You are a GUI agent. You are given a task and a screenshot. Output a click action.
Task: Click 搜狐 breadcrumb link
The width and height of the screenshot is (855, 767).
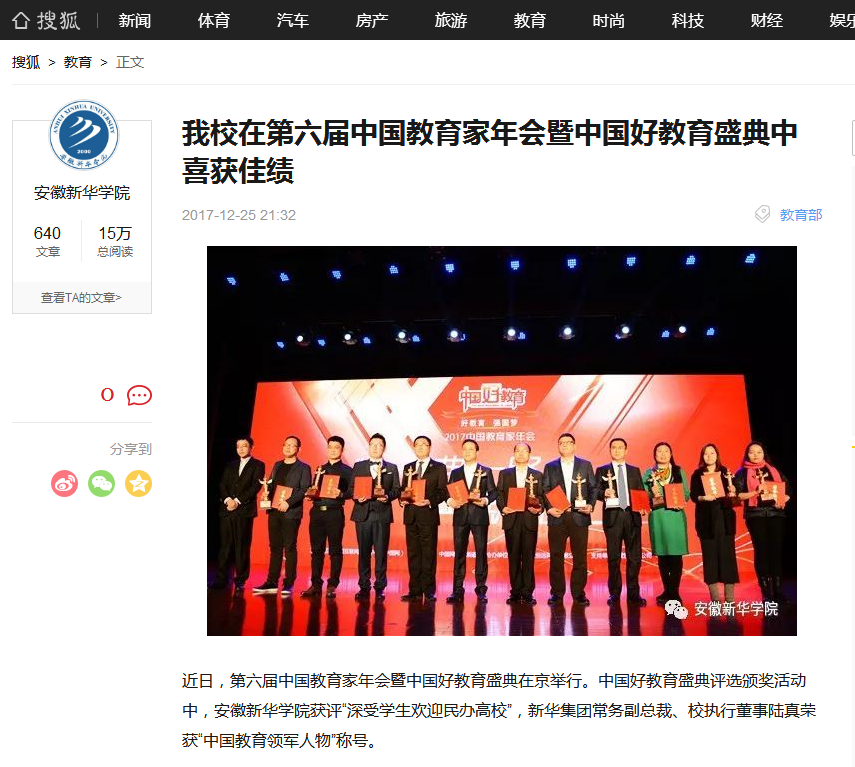point(26,62)
